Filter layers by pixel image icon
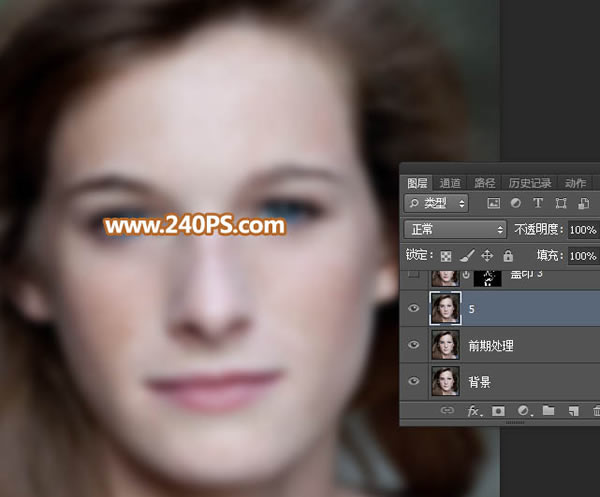600x497 pixels. tap(494, 203)
